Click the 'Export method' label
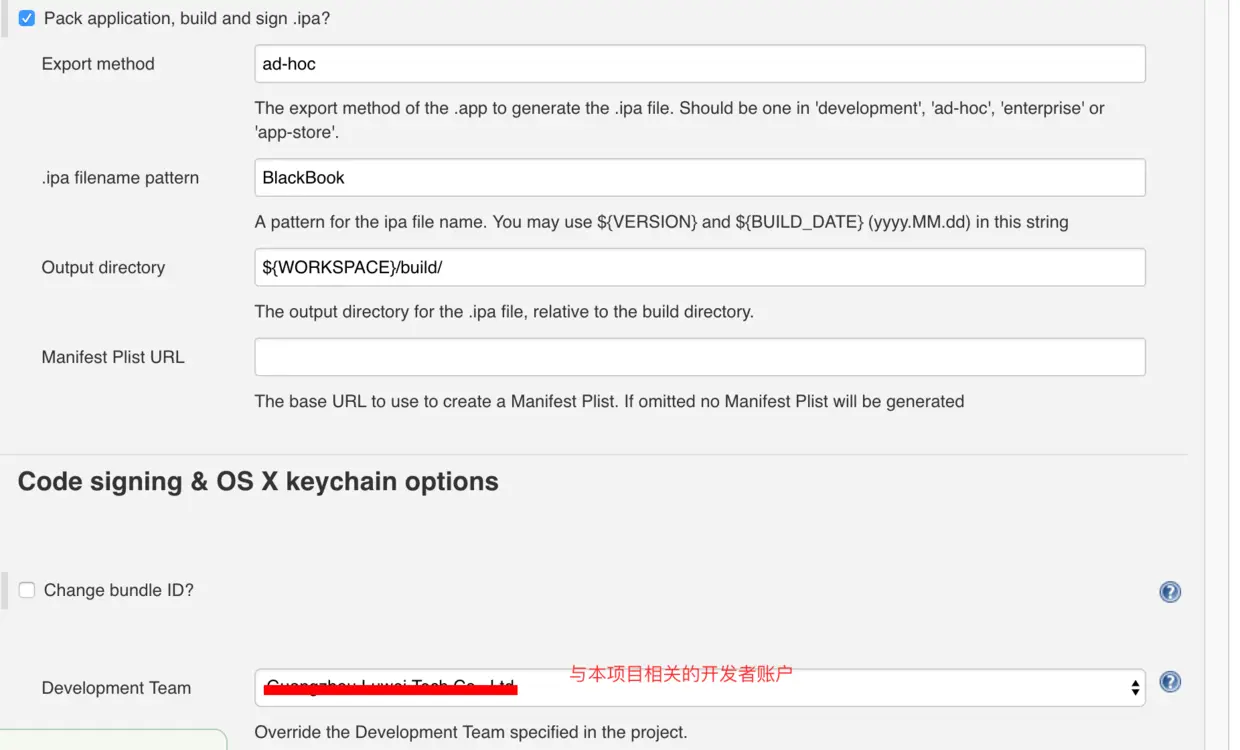The height and width of the screenshot is (750, 1240). (98, 64)
